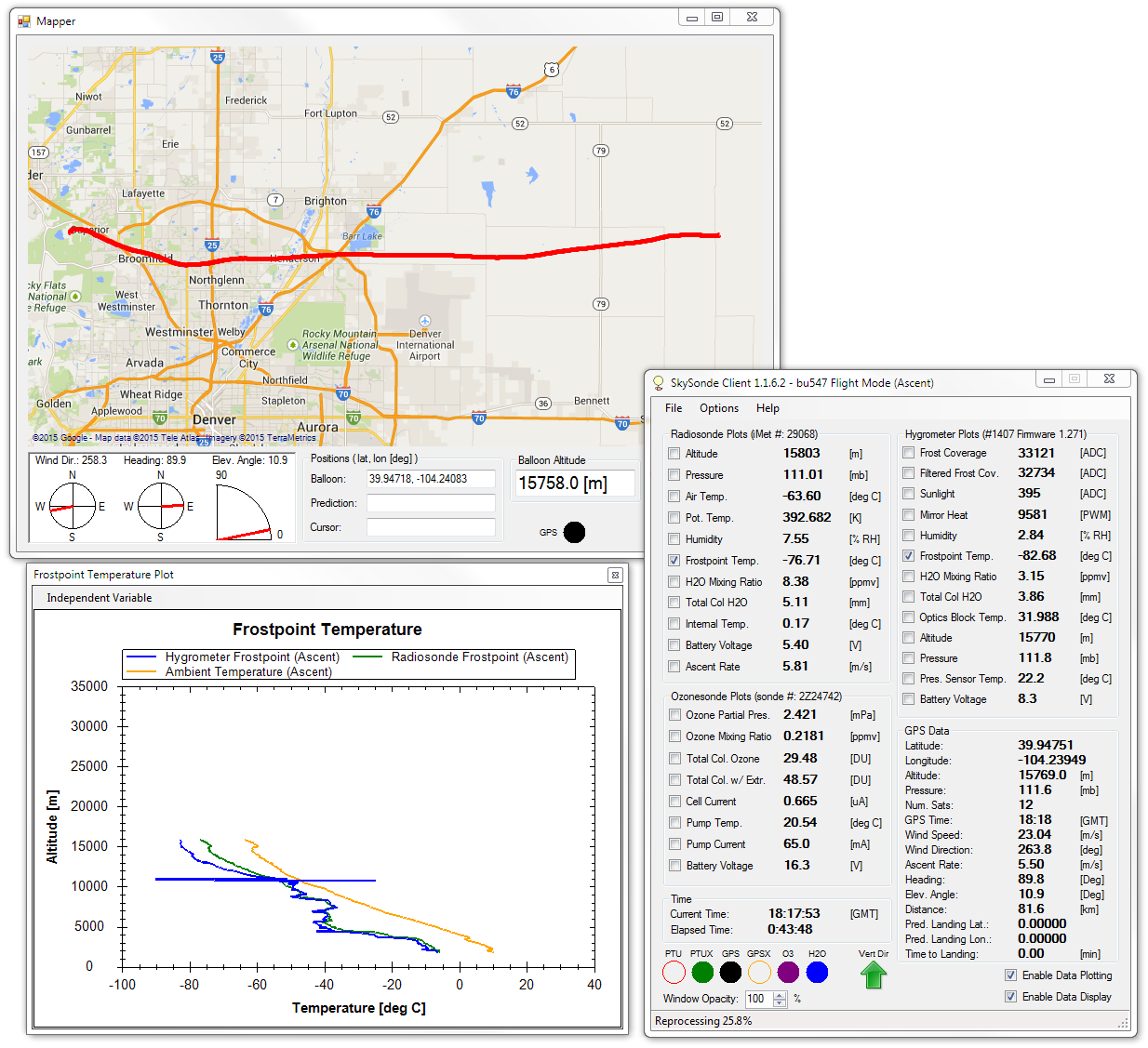Click the blue H2O status indicator circle
This screenshot has width=1148, height=1048.
[x=817, y=972]
